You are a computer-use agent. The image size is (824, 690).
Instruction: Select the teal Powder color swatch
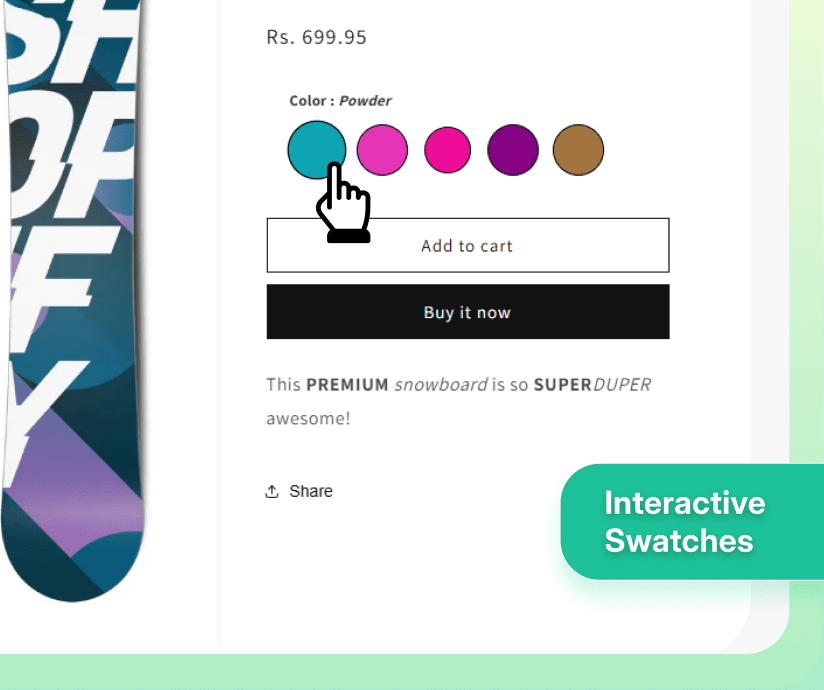317,148
